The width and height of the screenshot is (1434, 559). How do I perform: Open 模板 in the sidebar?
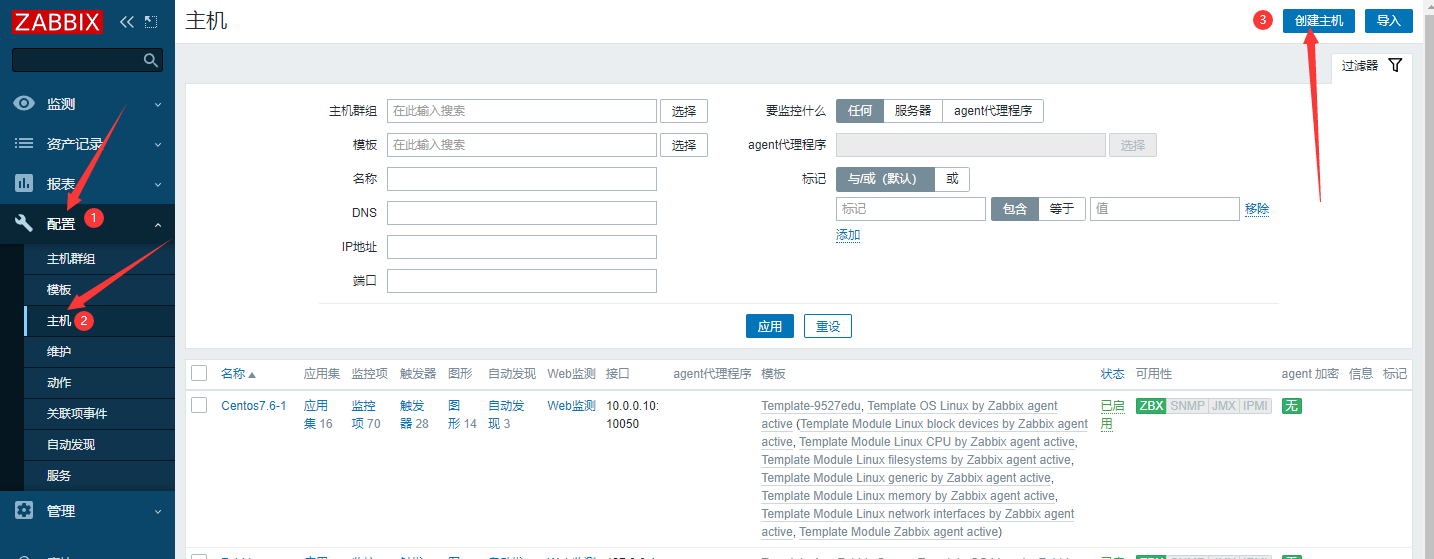pyautogui.click(x=59, y=290)
